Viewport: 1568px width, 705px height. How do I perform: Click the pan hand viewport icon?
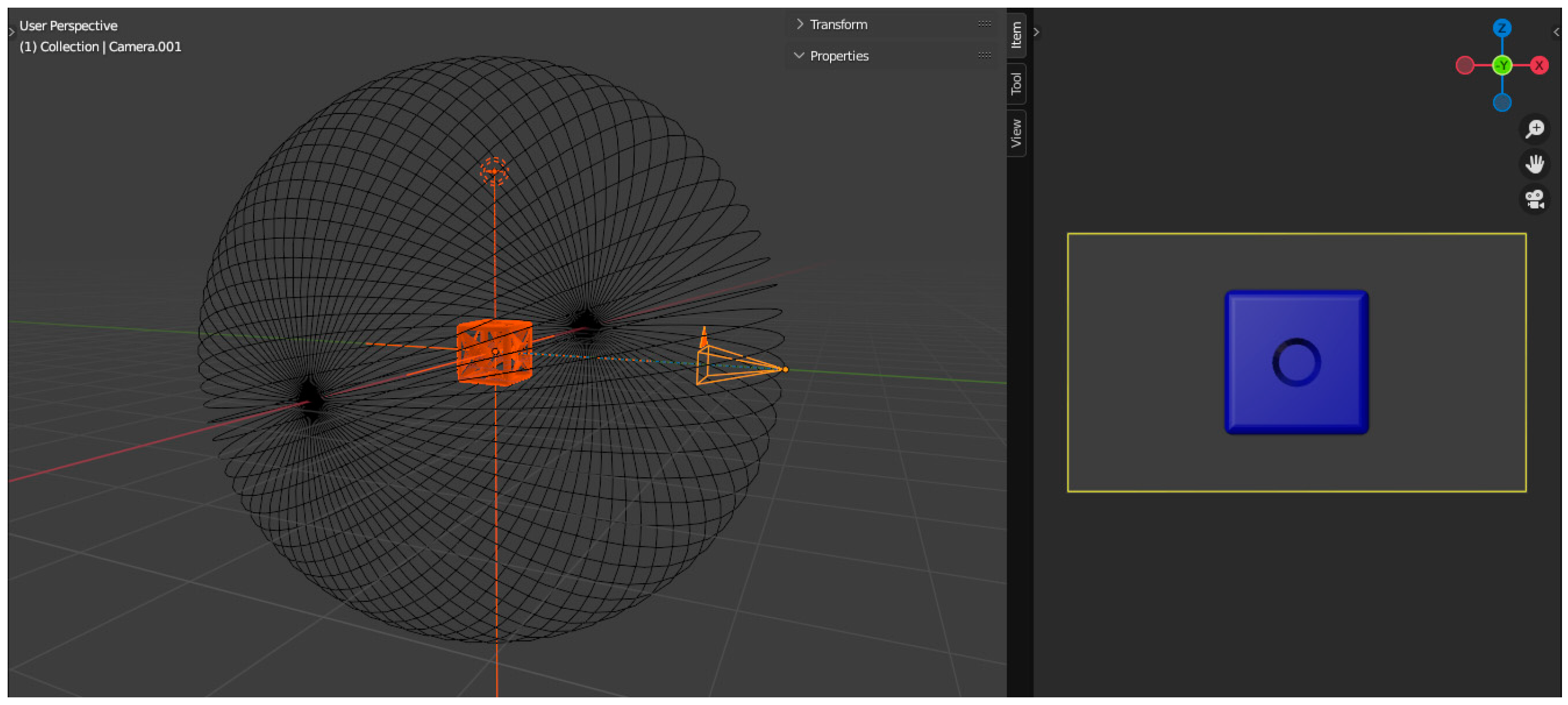[1535, 164]
